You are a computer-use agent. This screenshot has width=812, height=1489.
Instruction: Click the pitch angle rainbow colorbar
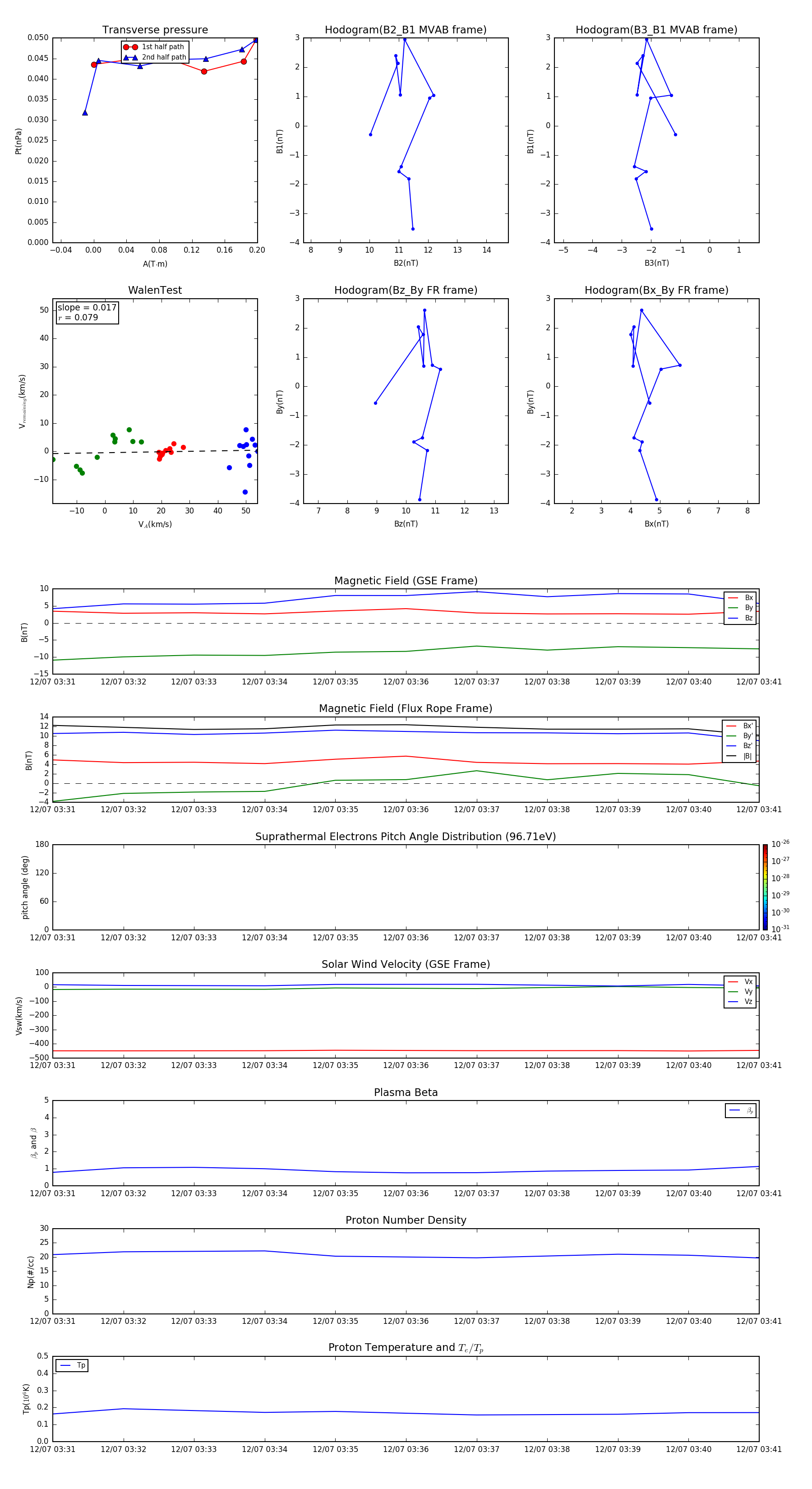[765, 887]
